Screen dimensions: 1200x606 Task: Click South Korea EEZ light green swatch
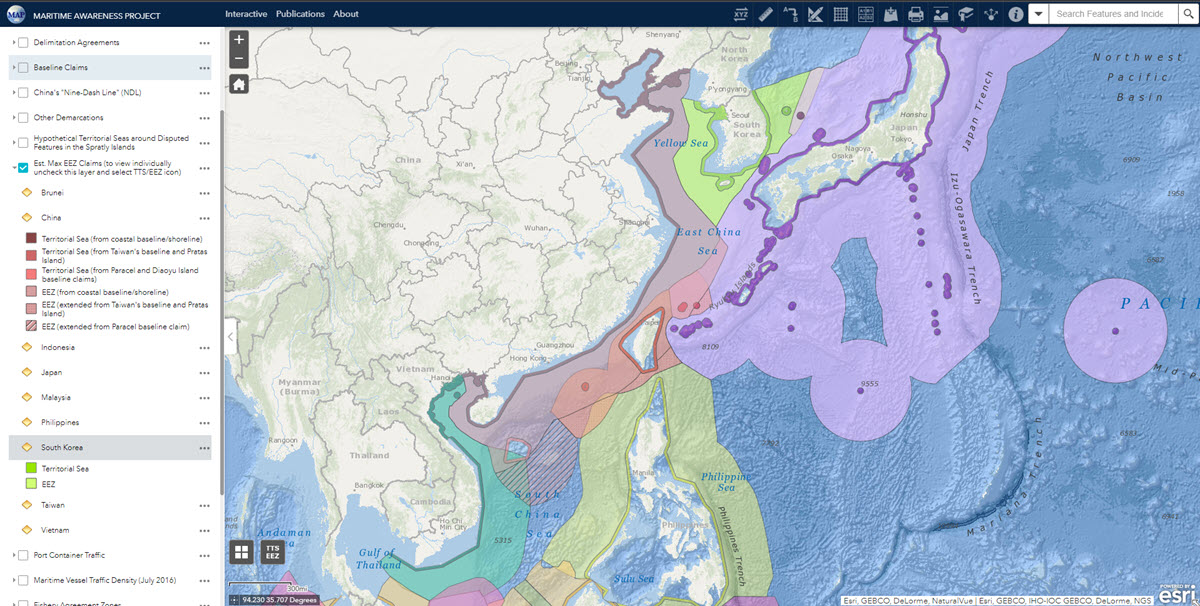coord(31,483)
